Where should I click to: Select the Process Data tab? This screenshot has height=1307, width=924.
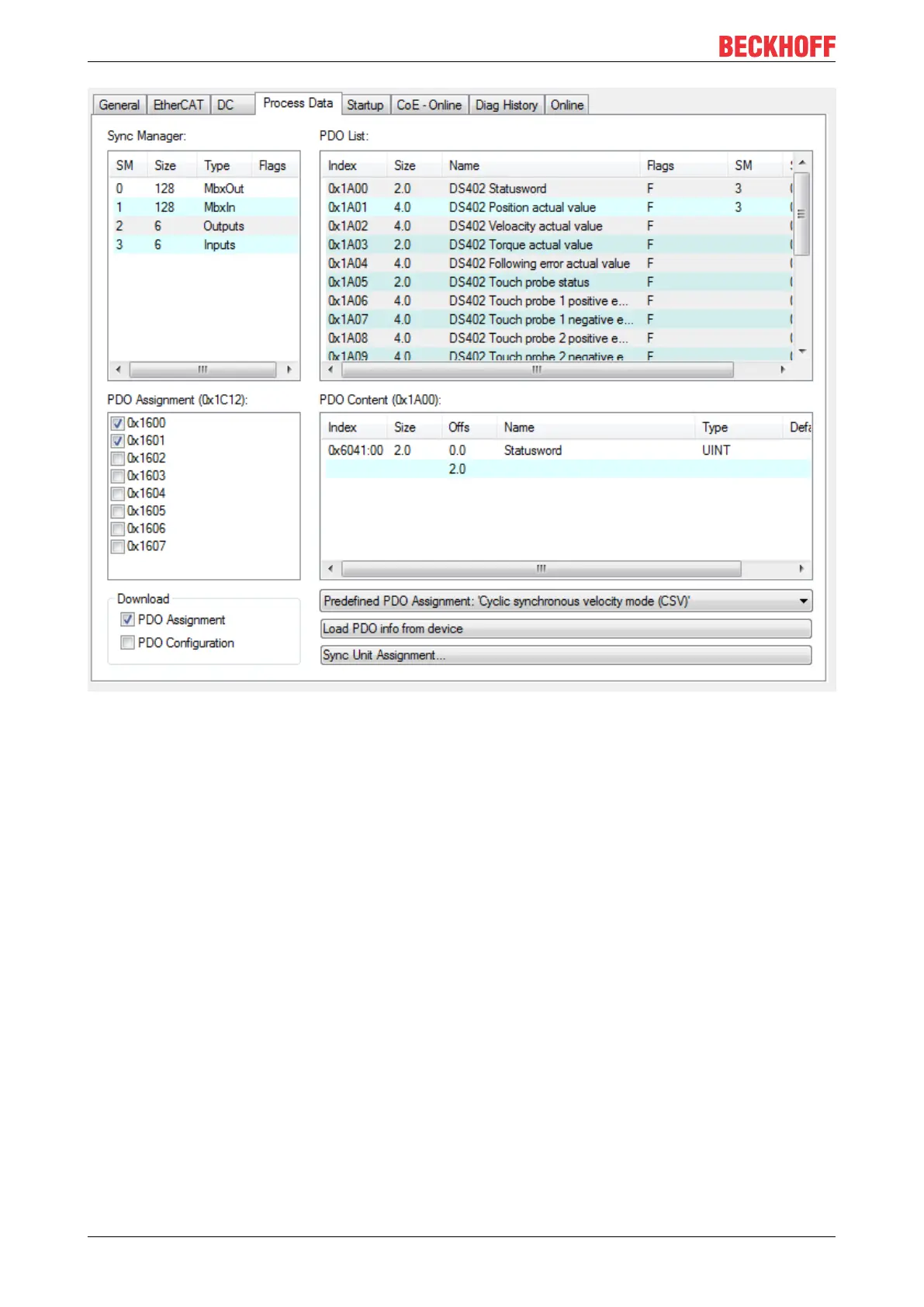pos(298,103)
